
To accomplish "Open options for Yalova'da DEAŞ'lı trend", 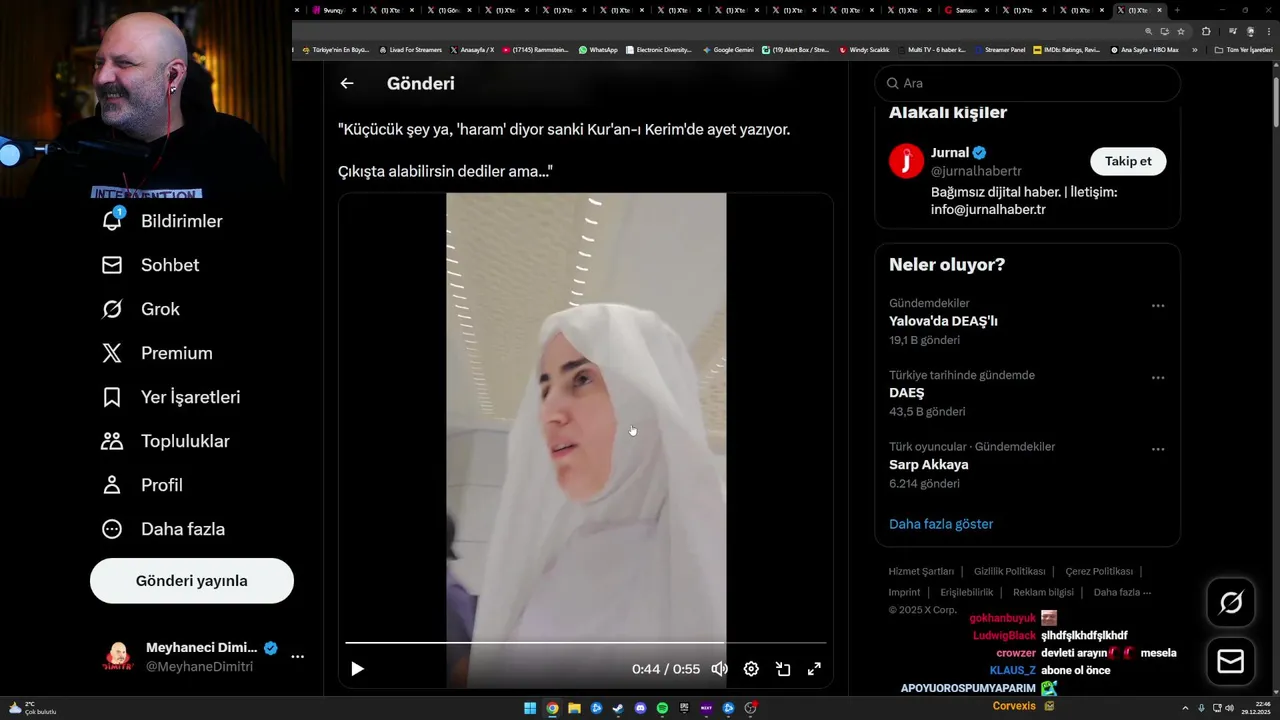I will pyautogui.click(x=1158, y=306).
